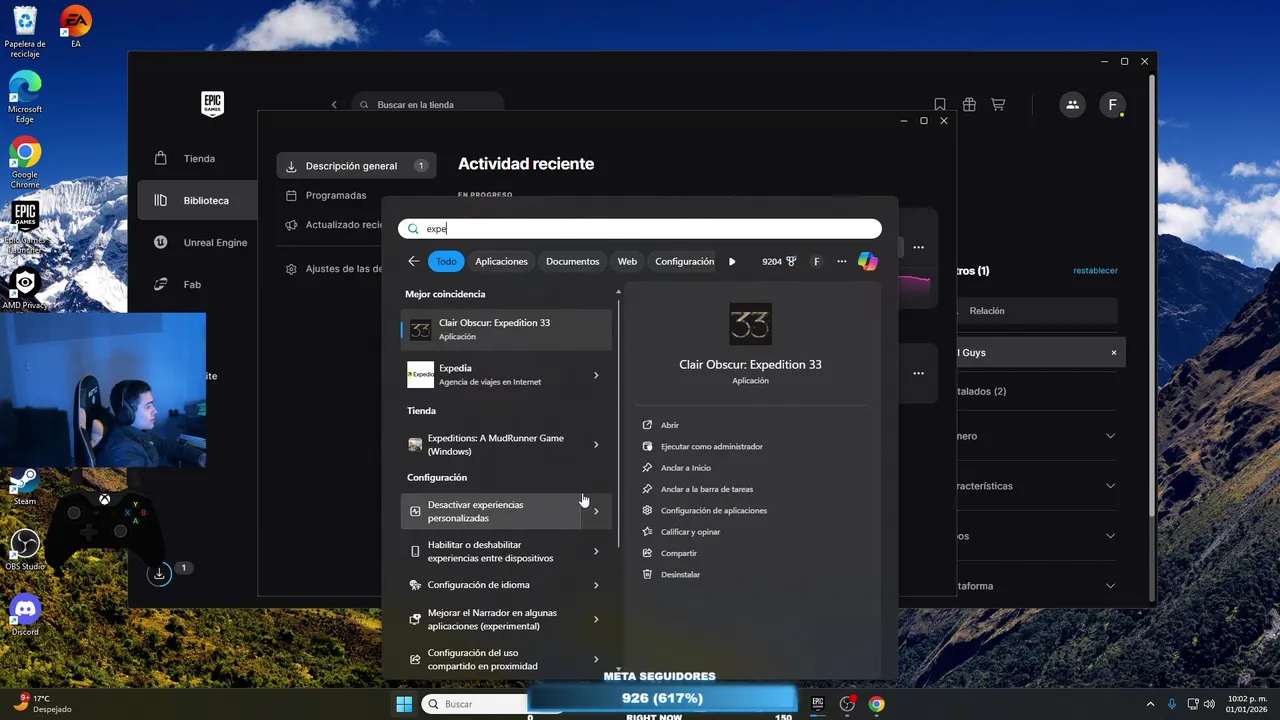
Task: Open Epic Games icon on the taskbar
Action: (817, 704)
